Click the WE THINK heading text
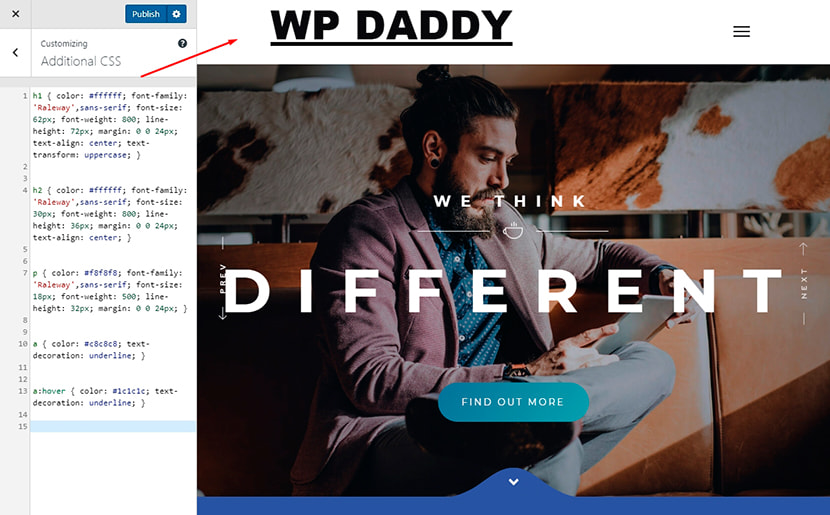The height and width of the screenshot is (515, 830). [510, 201]
